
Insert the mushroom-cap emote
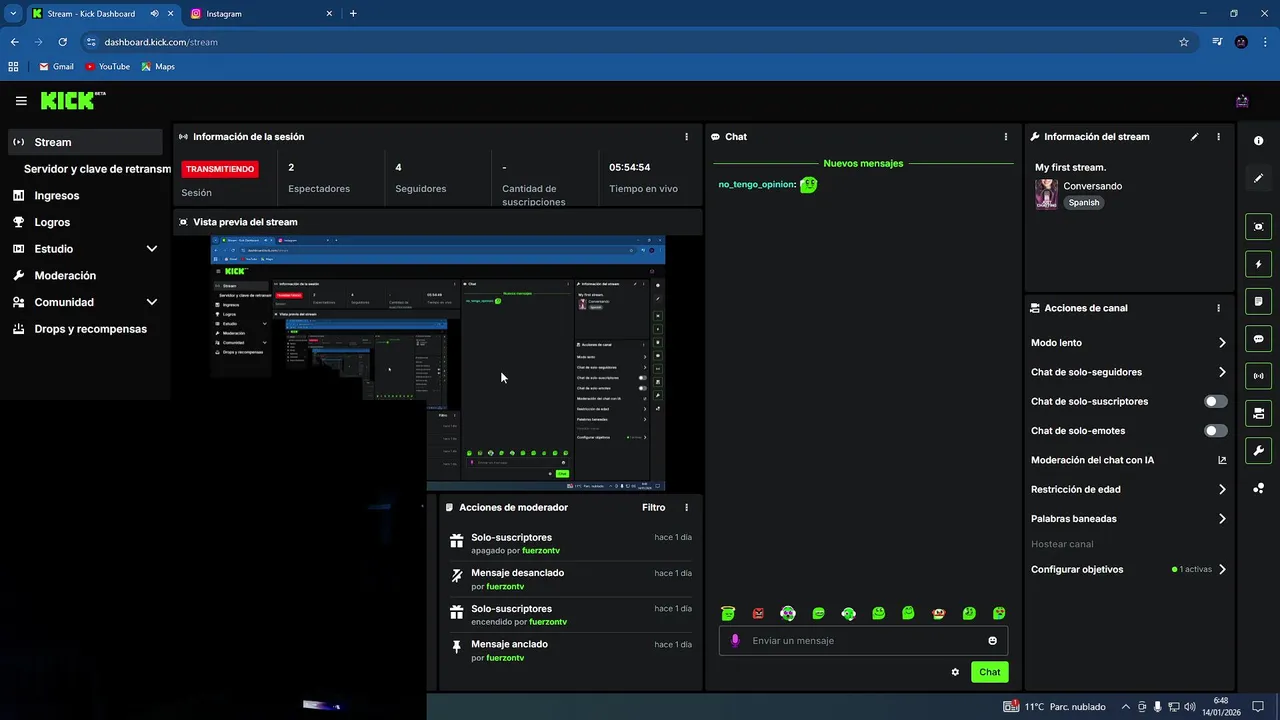(x=938, y=613)
